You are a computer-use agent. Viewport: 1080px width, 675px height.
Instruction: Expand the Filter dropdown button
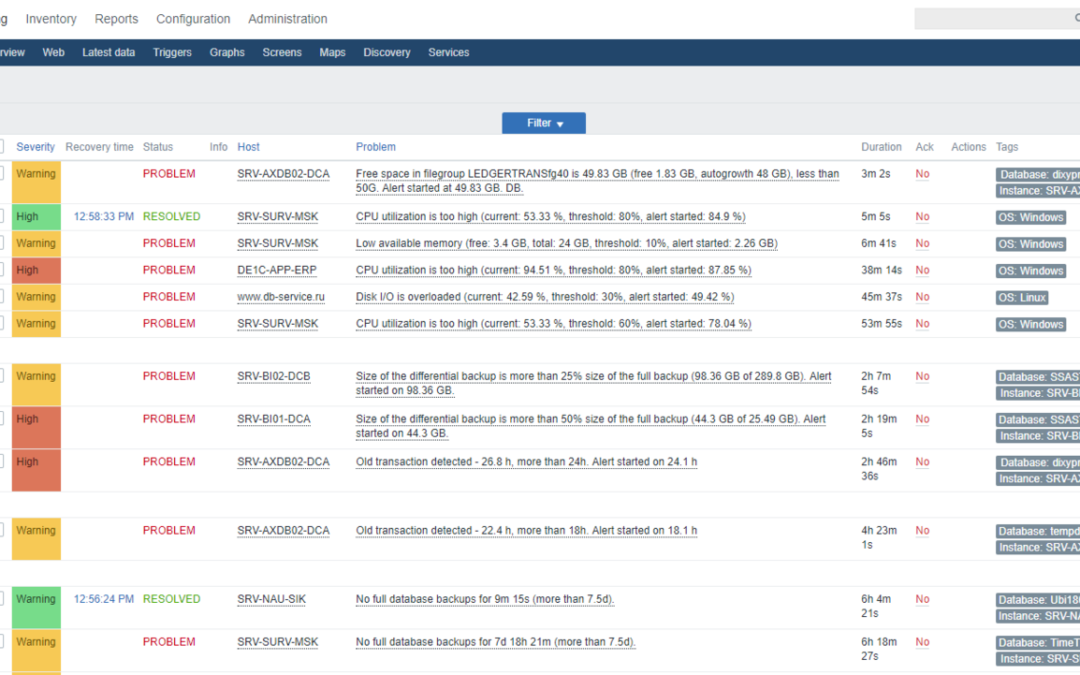point(543,123)
